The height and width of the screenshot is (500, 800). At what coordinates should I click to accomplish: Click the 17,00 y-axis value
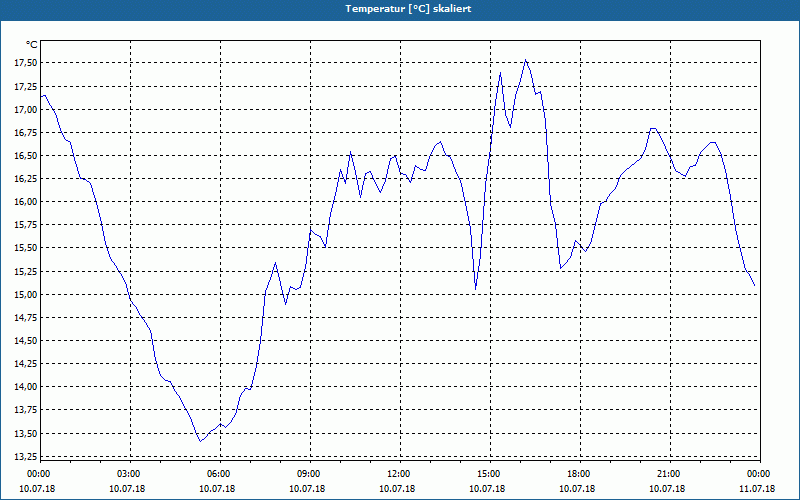pos(25,109)
